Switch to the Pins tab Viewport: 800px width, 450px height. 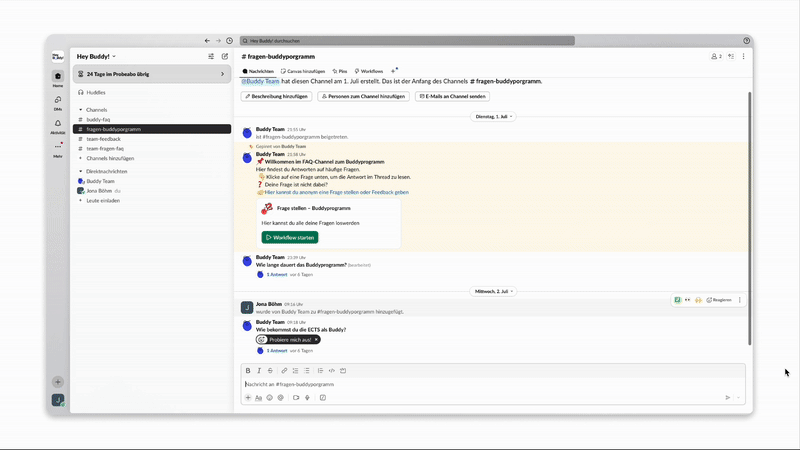click(x=342, y=71)
